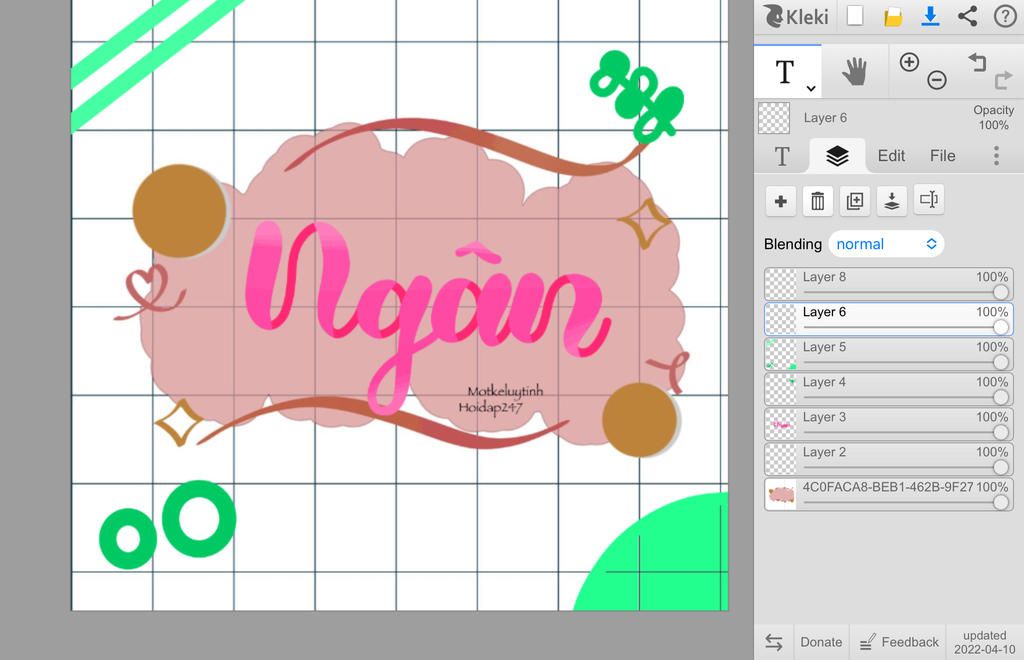
Task: Click the pink Ngân text on canvas
Action: pos(428,317)
